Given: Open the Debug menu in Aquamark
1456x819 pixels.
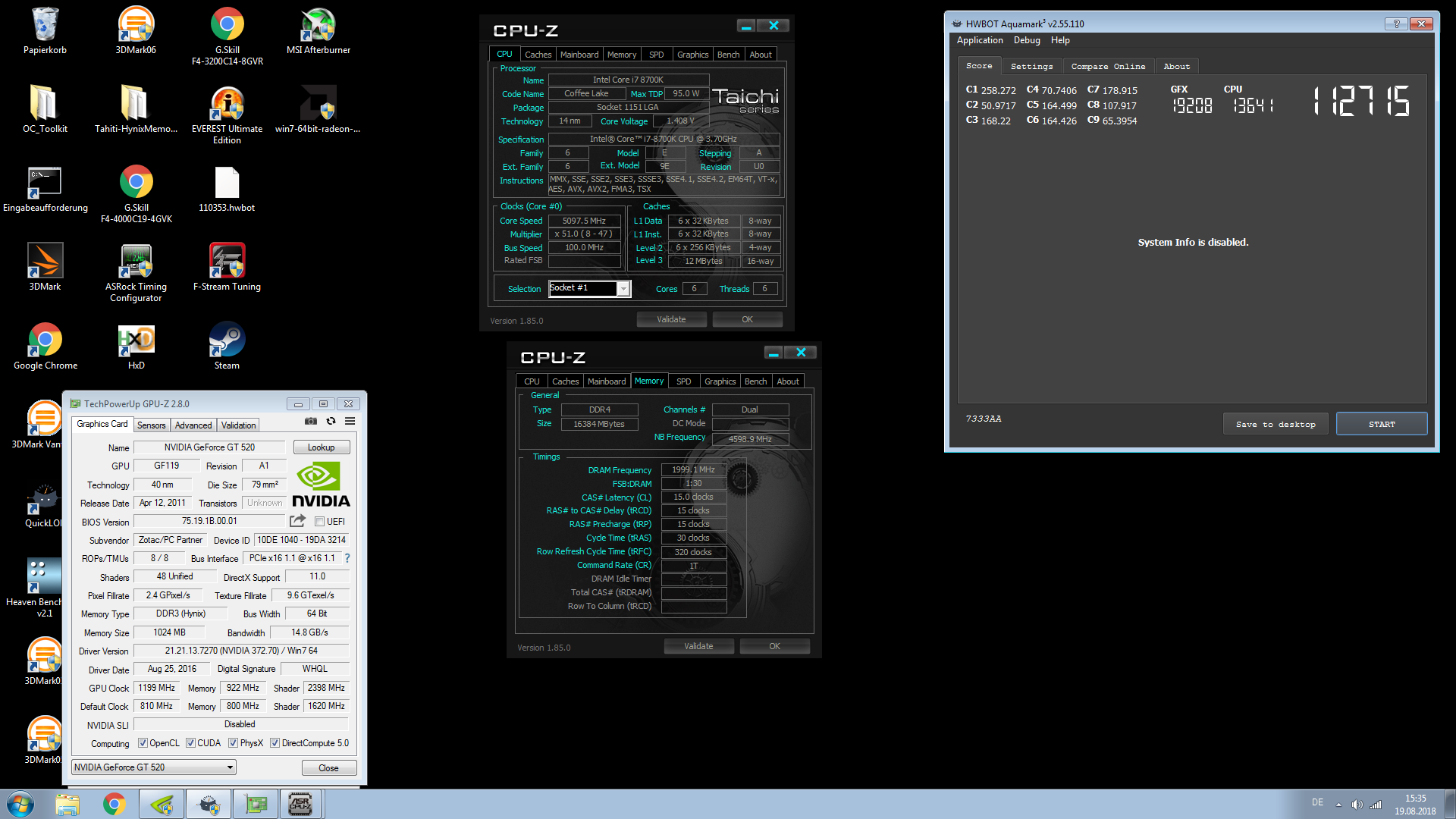Looking at the screenshot, I should [1027, 40].
